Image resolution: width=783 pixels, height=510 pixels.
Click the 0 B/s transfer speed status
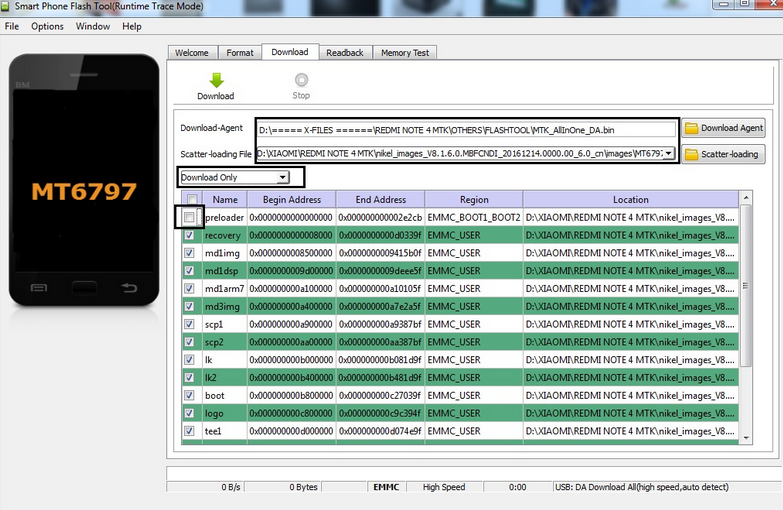pyautogui.click(x=231, y=487)
